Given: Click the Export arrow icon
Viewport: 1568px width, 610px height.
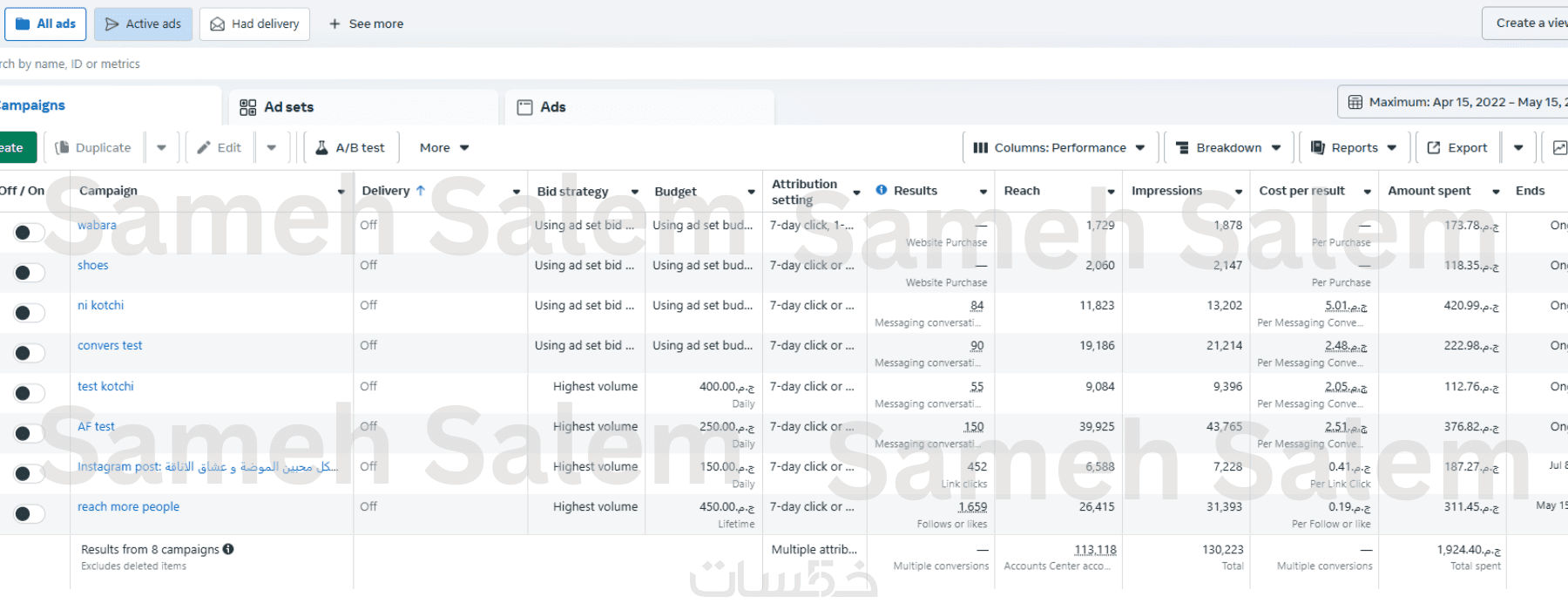Looking at the screenshot, I should pyautogui.click(x=1434, y=147).
